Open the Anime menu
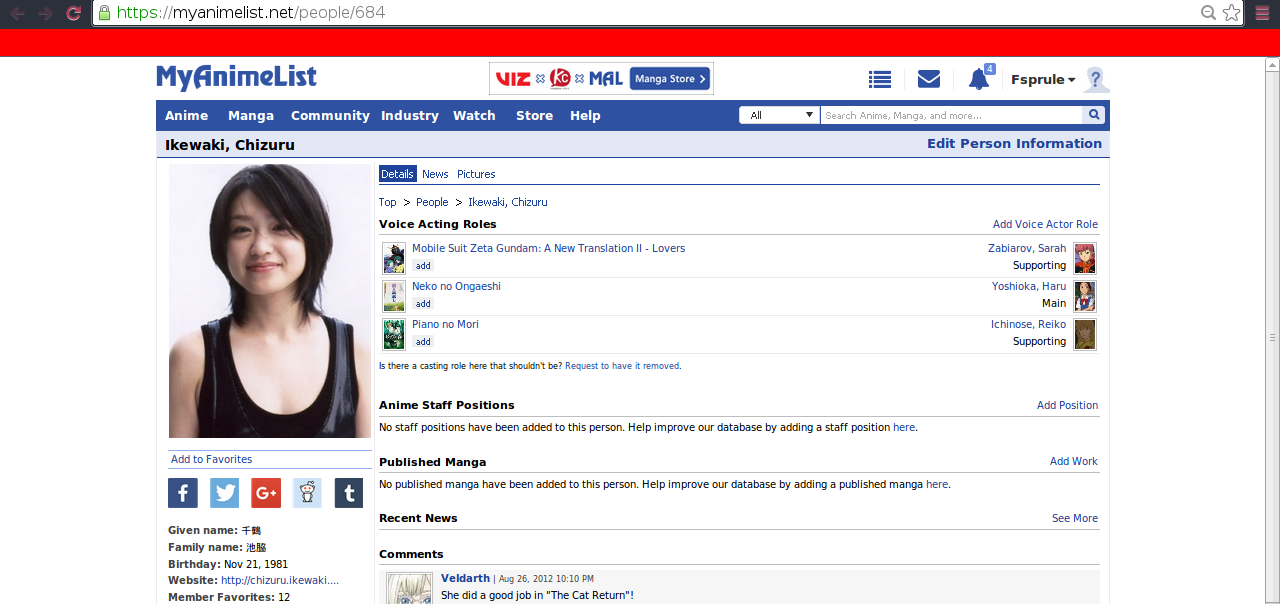 coord(187,115)
